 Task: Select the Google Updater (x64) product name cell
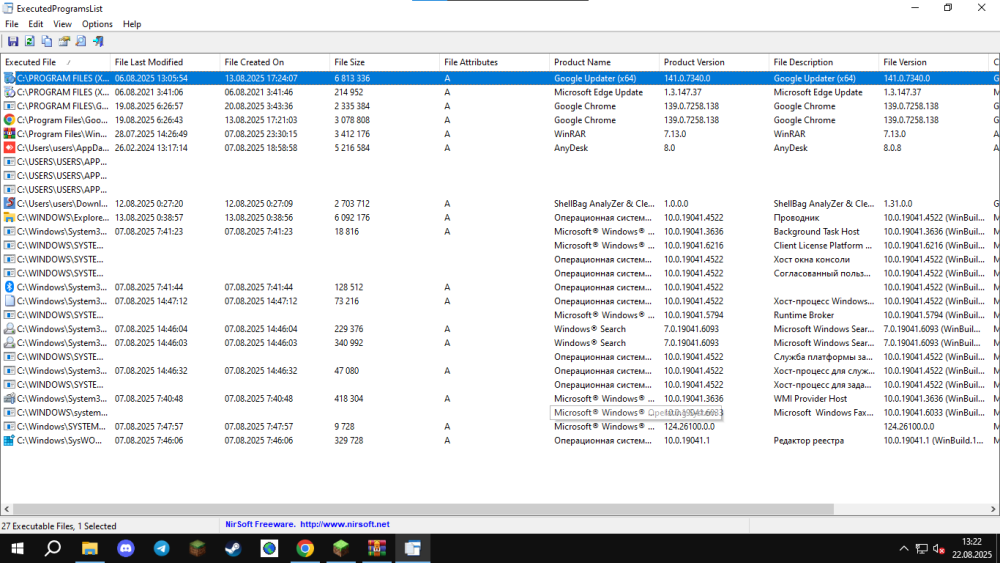[595, 78]
